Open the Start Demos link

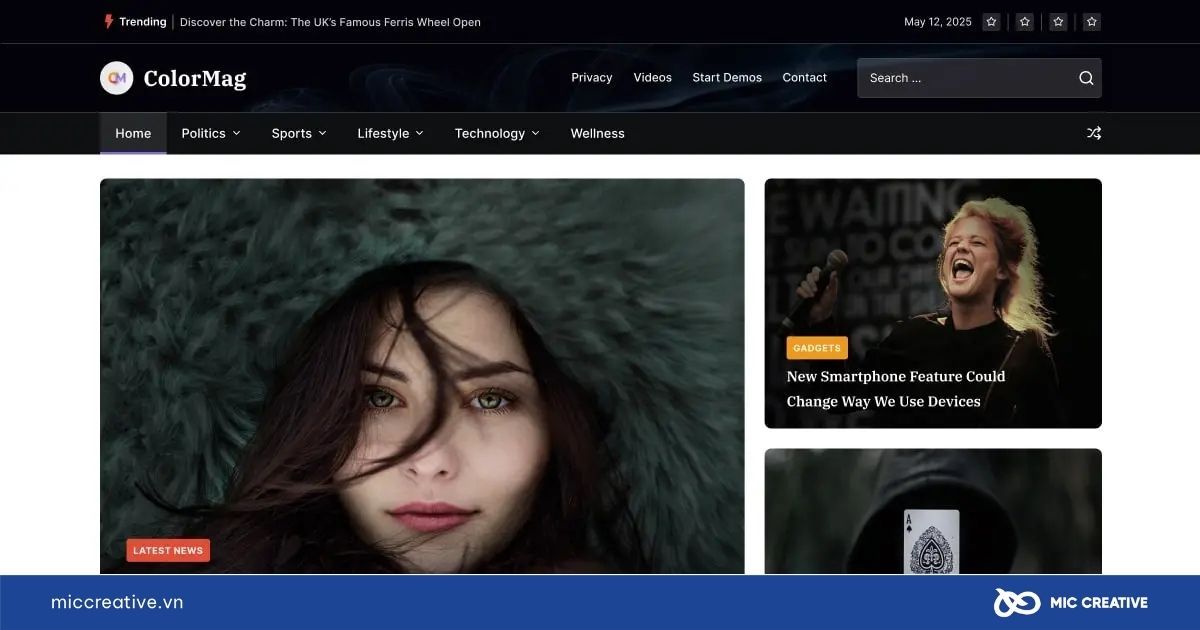(727, 78)
